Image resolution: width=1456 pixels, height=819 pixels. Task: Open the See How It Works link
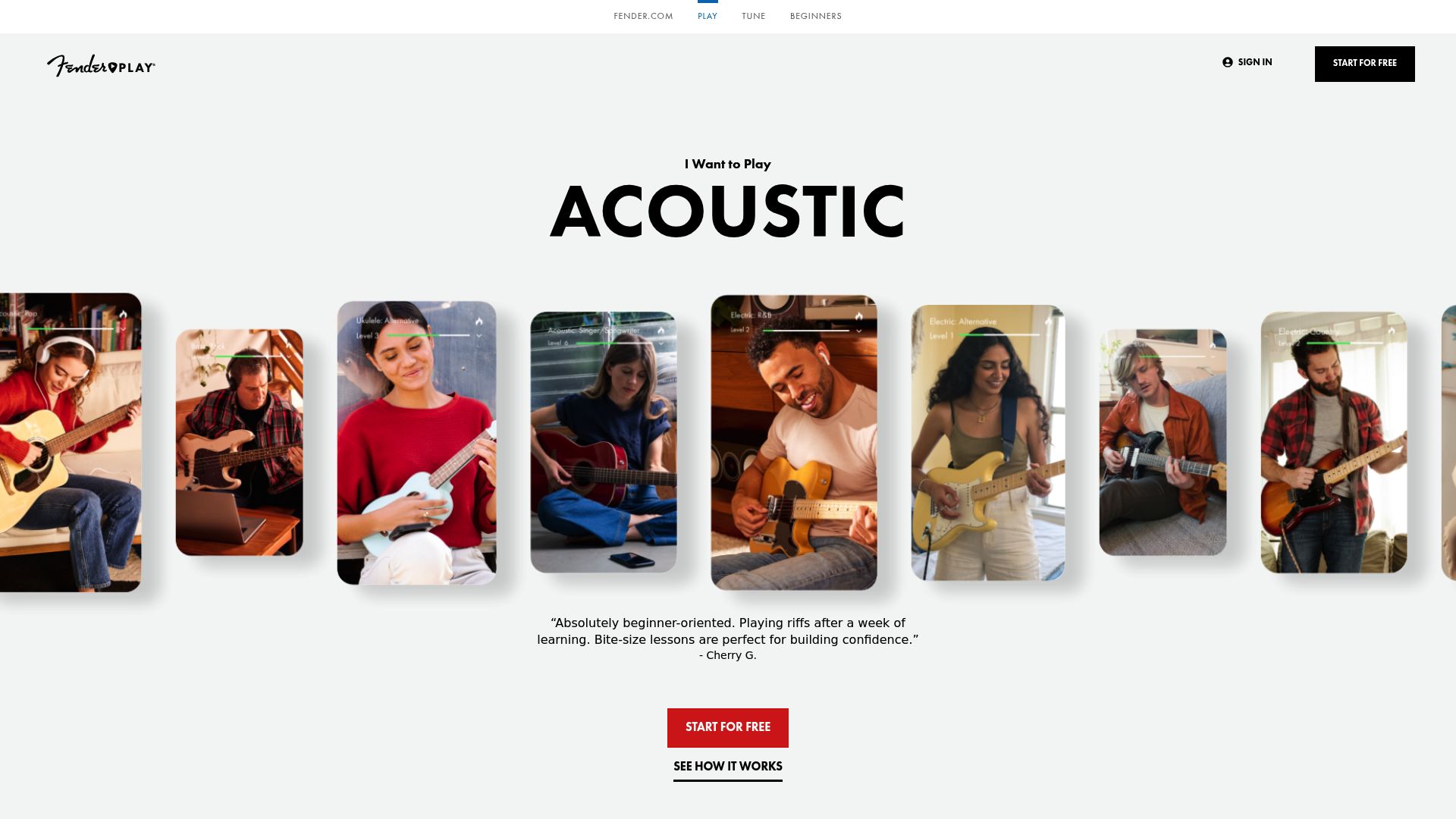click(x=728, y=767)
